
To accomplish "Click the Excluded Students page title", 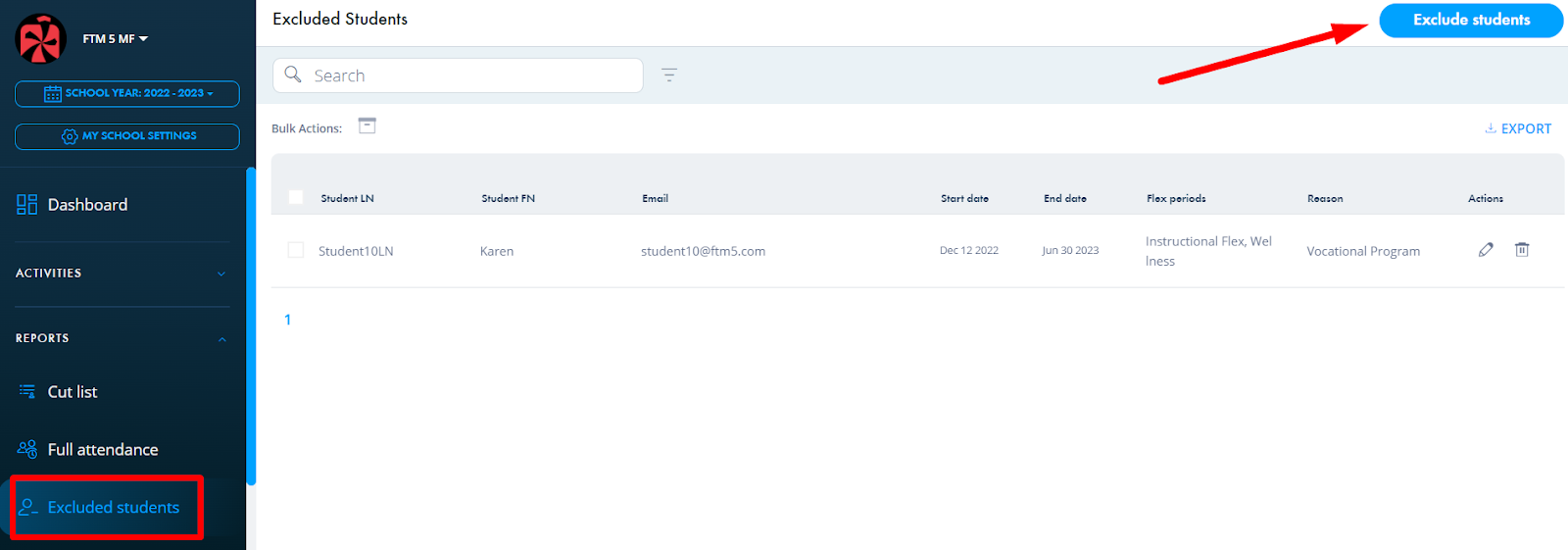I will [x=340, y=19].
